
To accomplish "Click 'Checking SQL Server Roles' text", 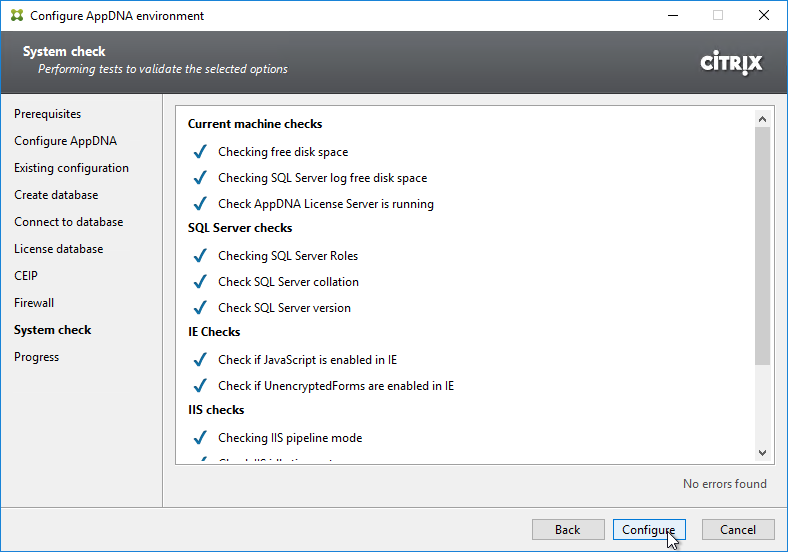I will (288, 256).
